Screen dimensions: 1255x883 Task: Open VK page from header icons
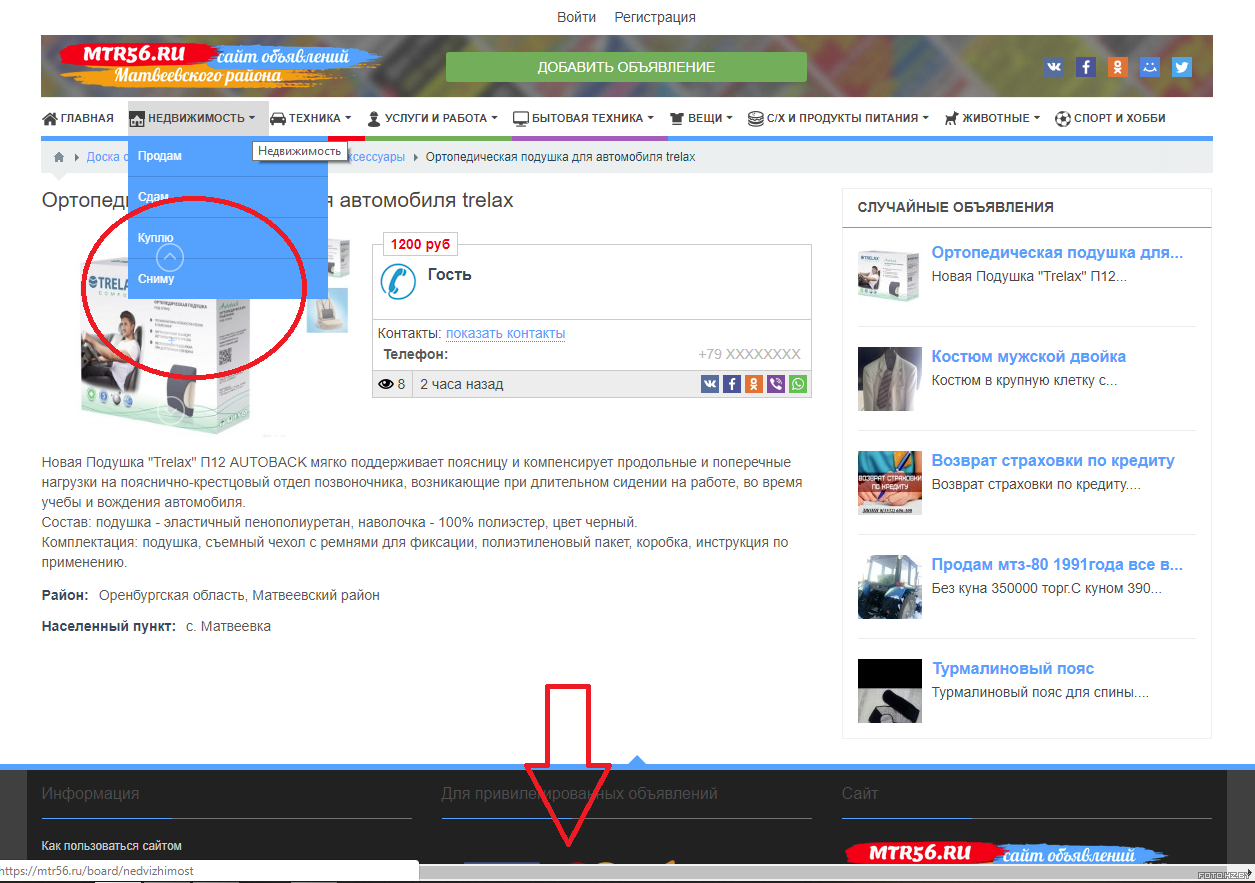(1054, 67)
